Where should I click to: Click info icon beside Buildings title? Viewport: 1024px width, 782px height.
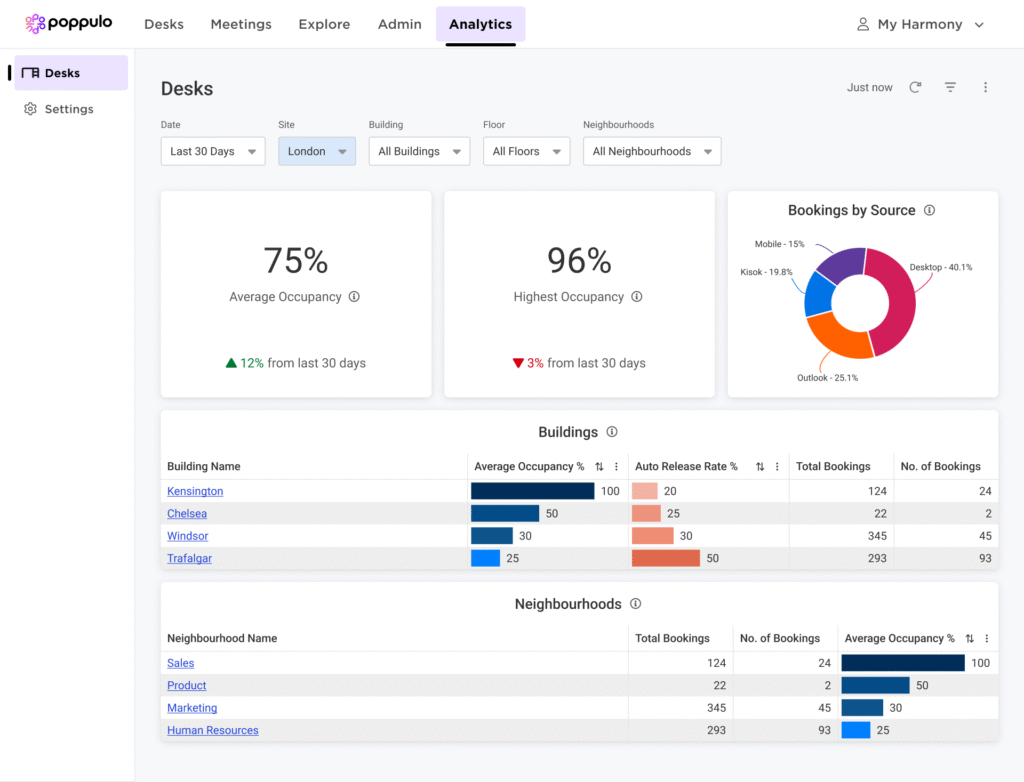tap(612, 432)
